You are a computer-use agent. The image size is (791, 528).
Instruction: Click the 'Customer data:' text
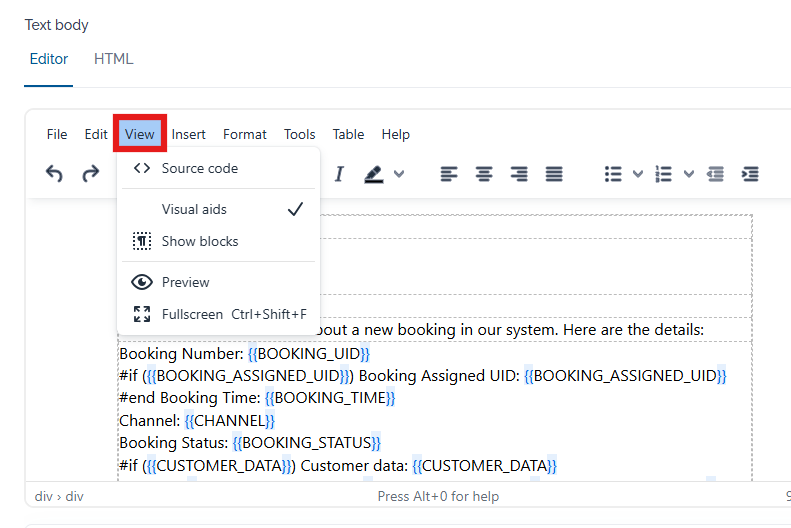(x=354, y=465)
